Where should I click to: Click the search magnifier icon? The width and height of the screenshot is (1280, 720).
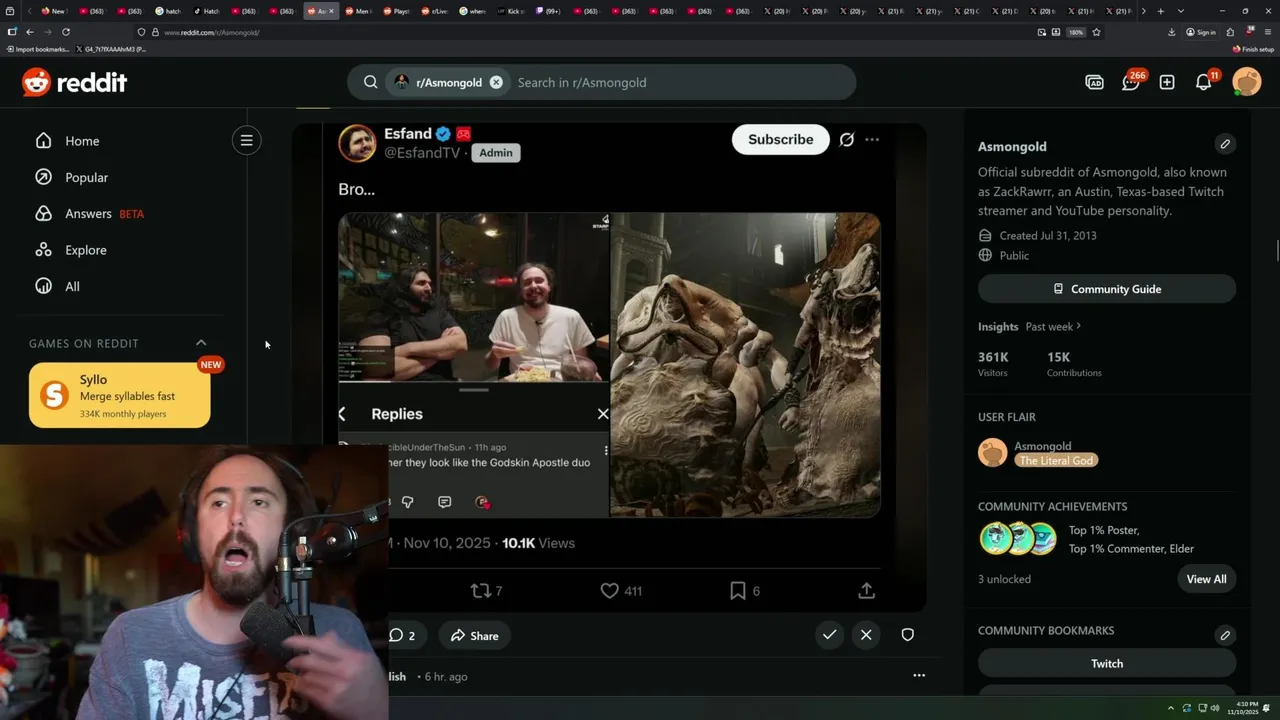(x=370, y=83)
